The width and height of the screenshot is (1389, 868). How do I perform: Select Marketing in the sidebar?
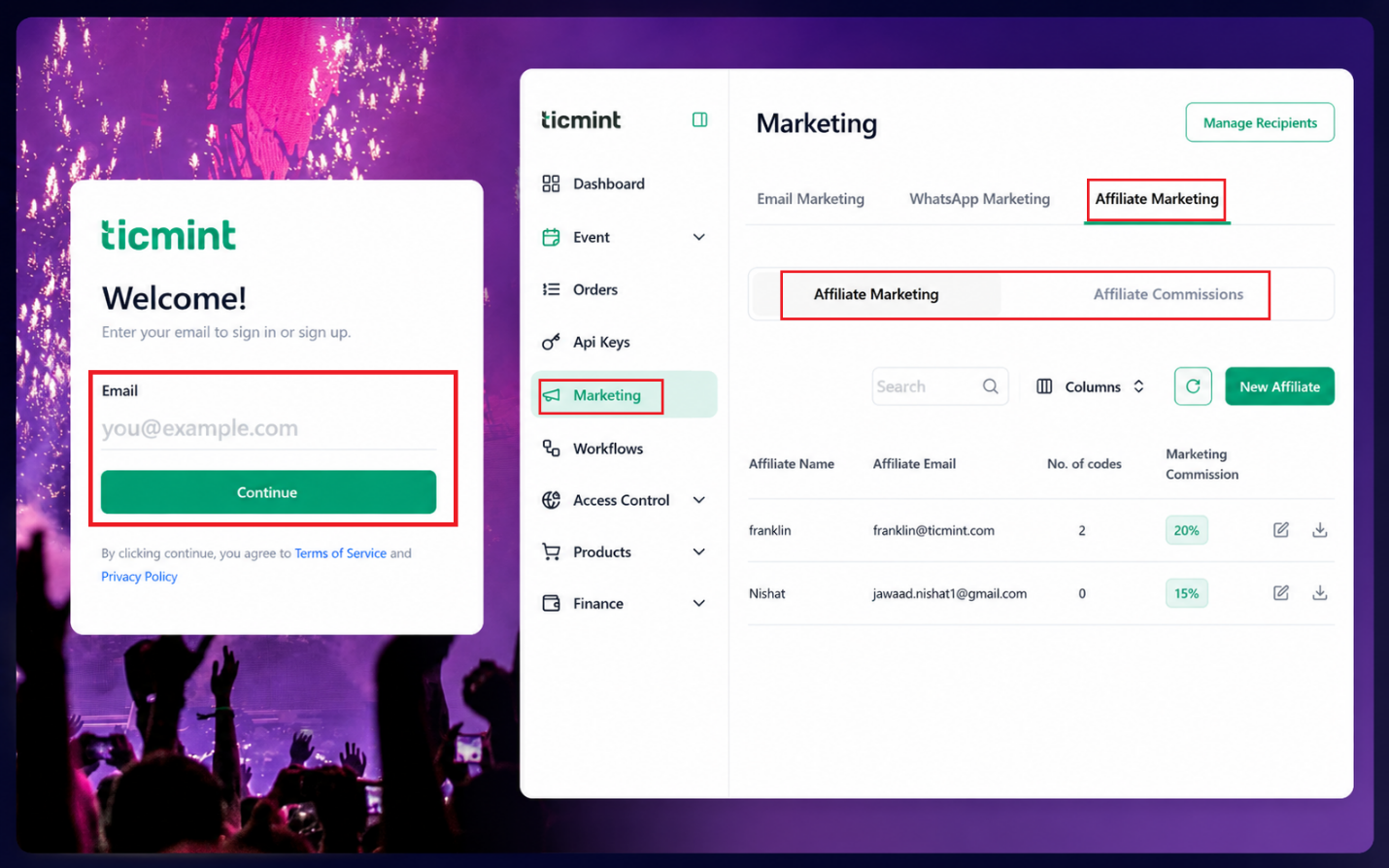coord(624,395)
